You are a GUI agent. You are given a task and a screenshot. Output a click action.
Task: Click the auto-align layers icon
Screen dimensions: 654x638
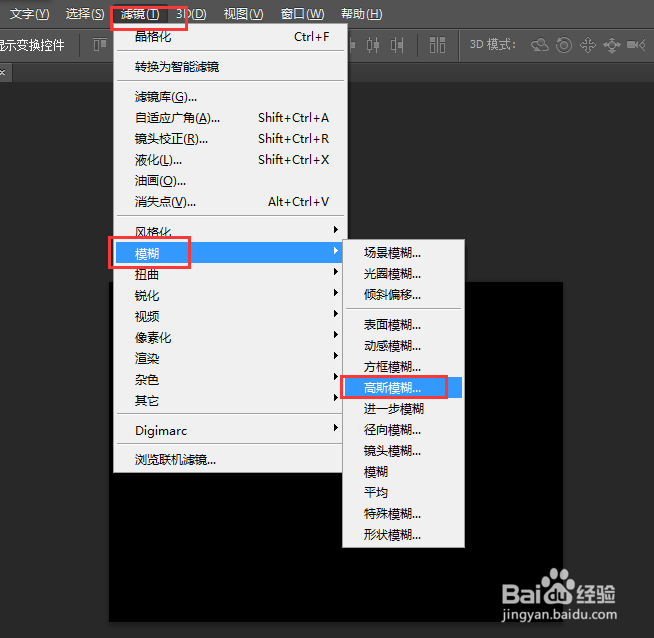click(x=437, y=45)
